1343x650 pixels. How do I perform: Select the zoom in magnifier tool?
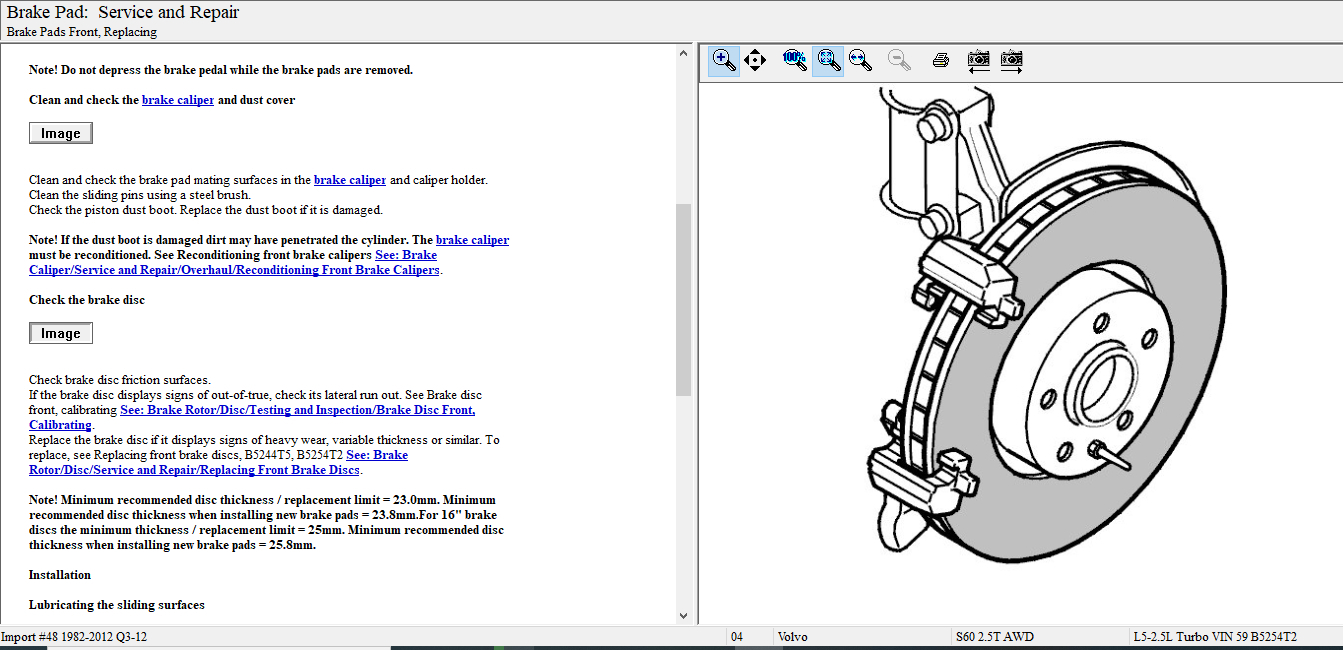(x=724, y=60)
